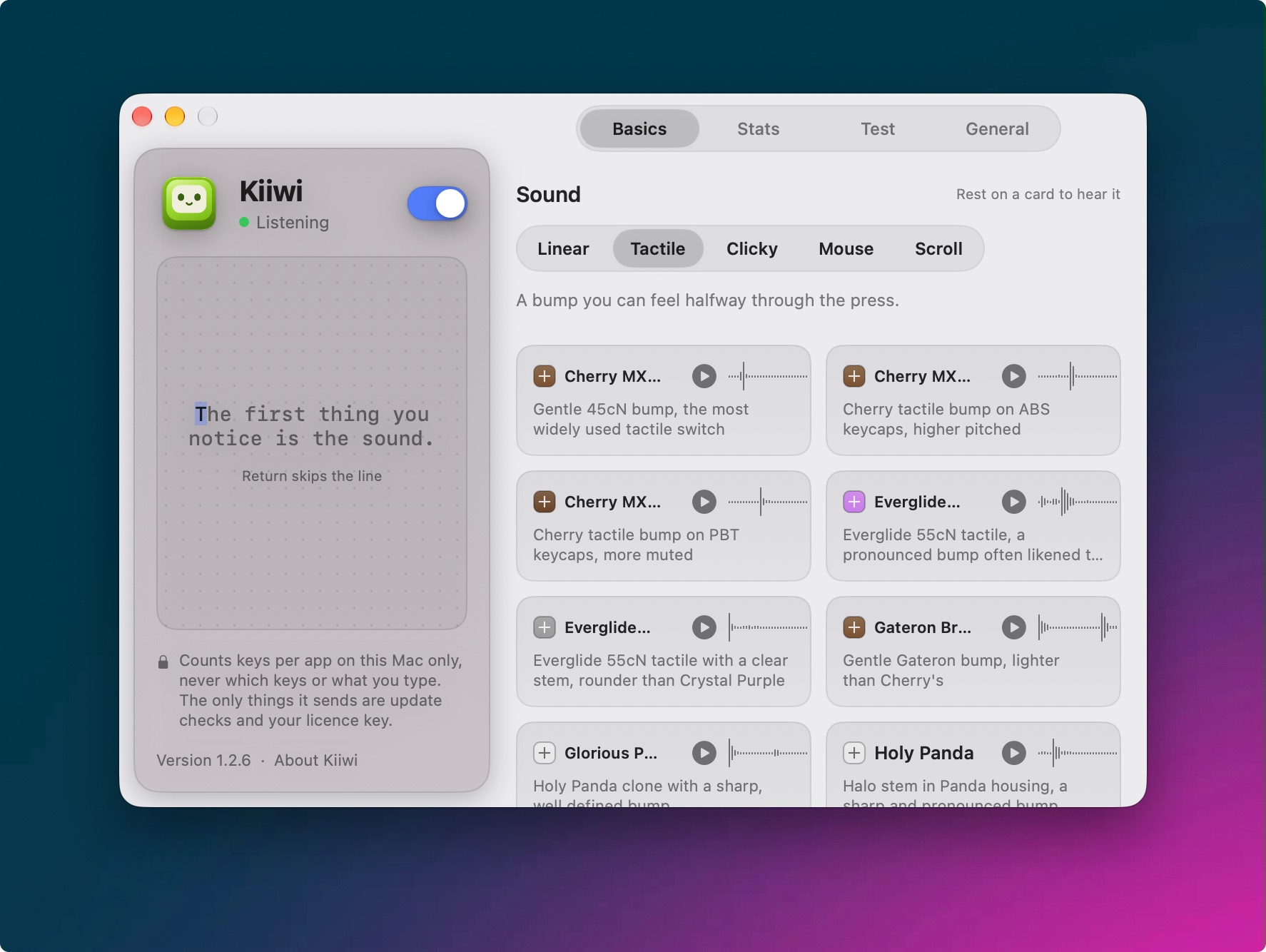This screenshot has width=1266, height=952.
Task: Click the plus icon on the PBT keycaps Cherry card
Action: coord(545,502)
